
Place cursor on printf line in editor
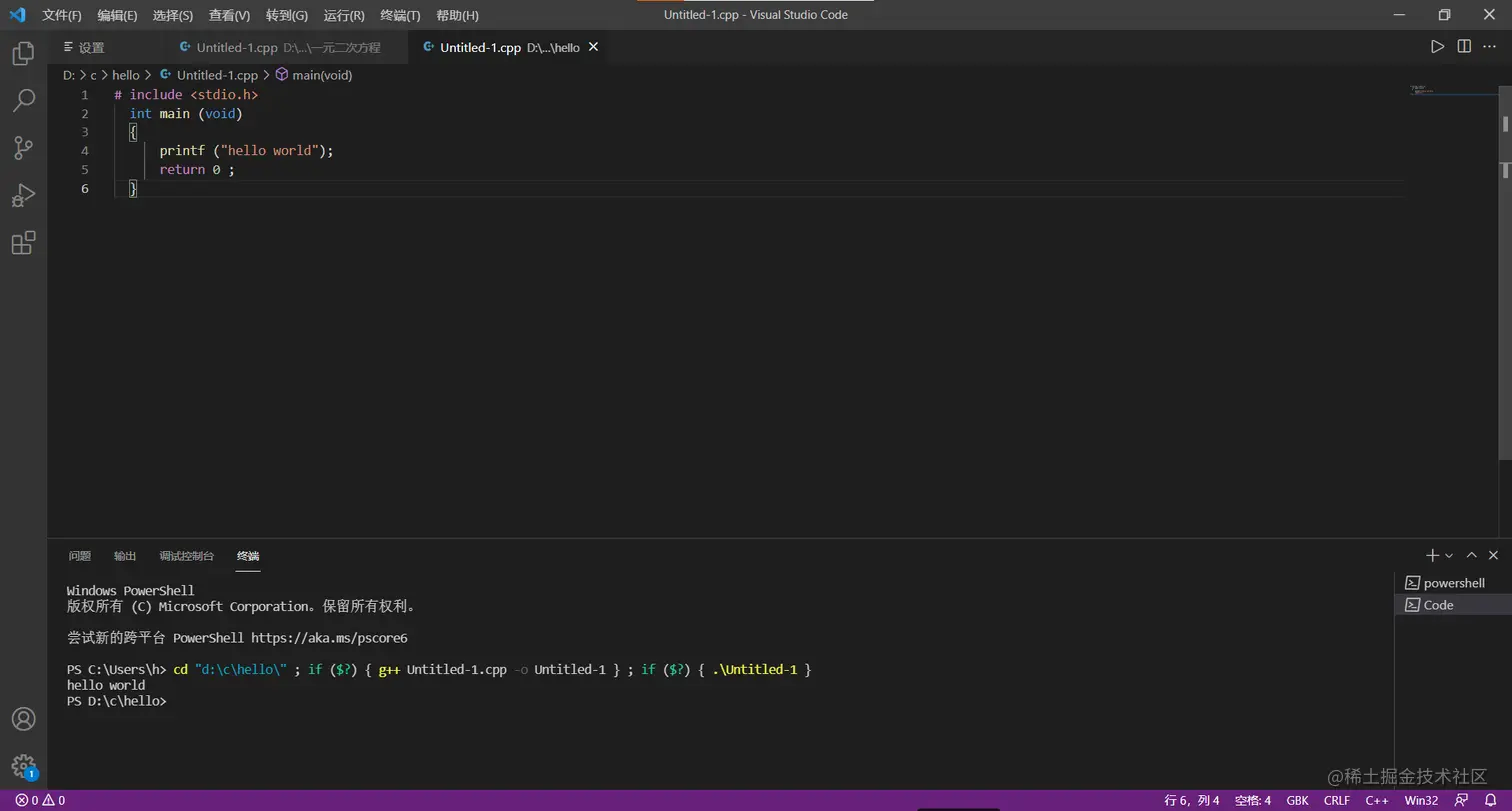246,150
